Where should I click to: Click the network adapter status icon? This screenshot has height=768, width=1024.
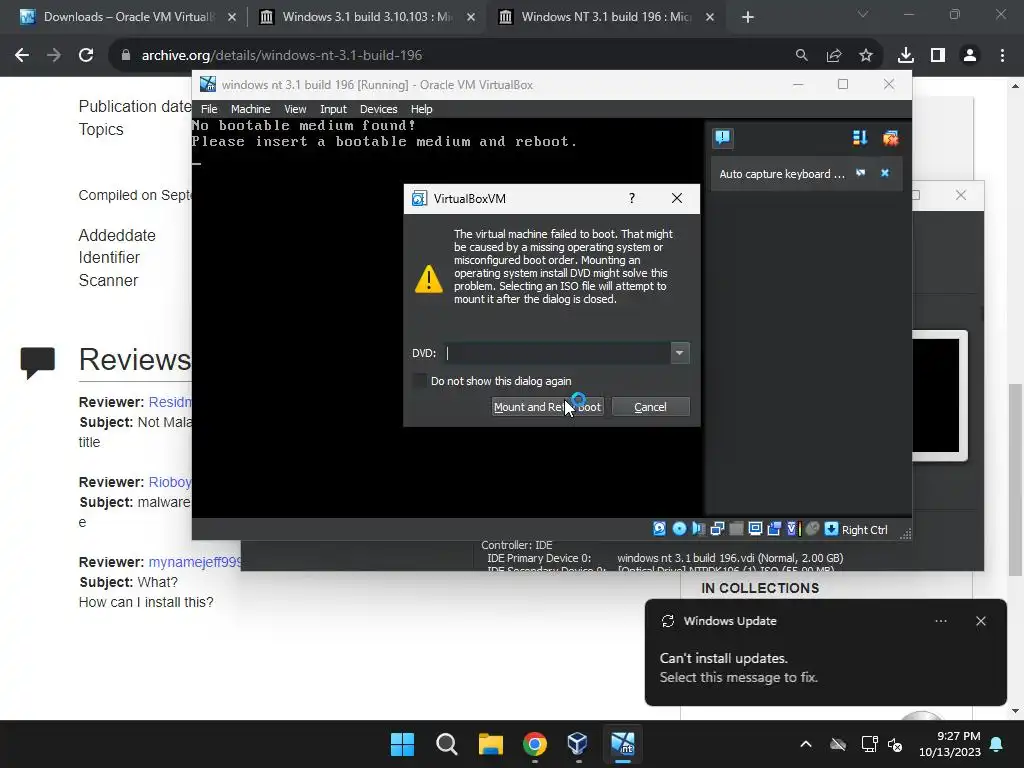pos(717,529)
